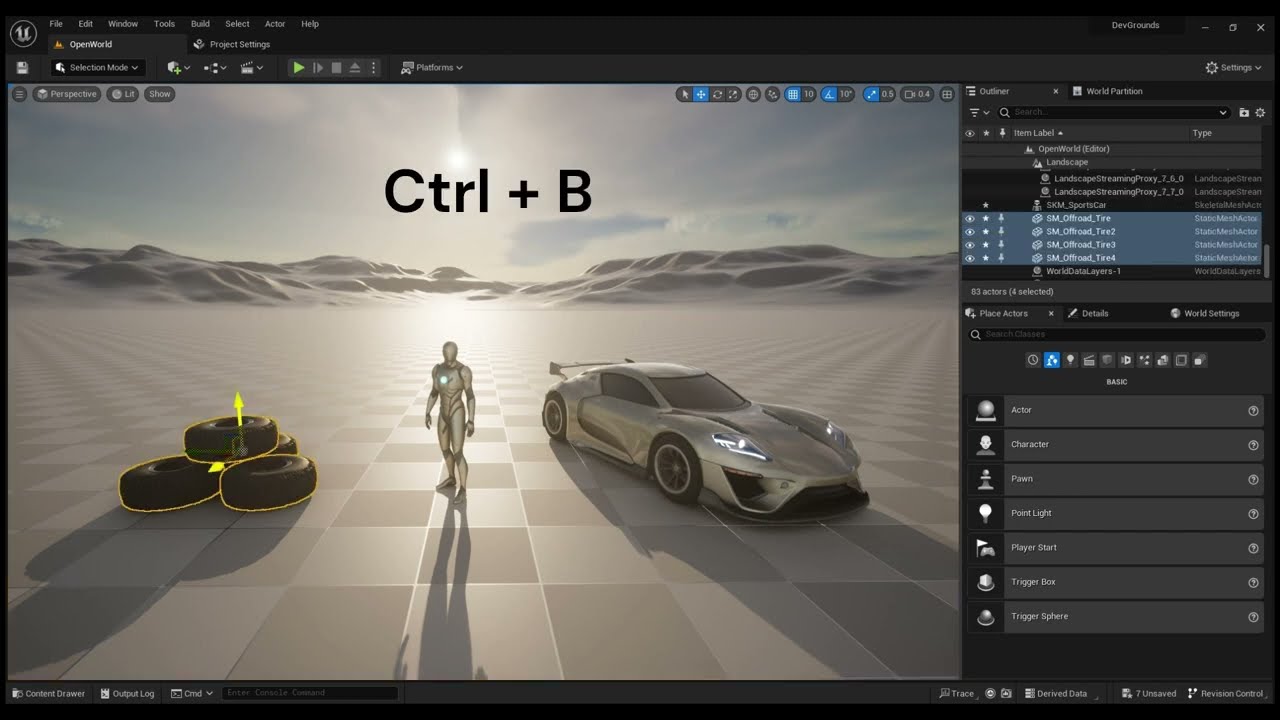Switch to the Project Settings tab

(x=232, y=44)
